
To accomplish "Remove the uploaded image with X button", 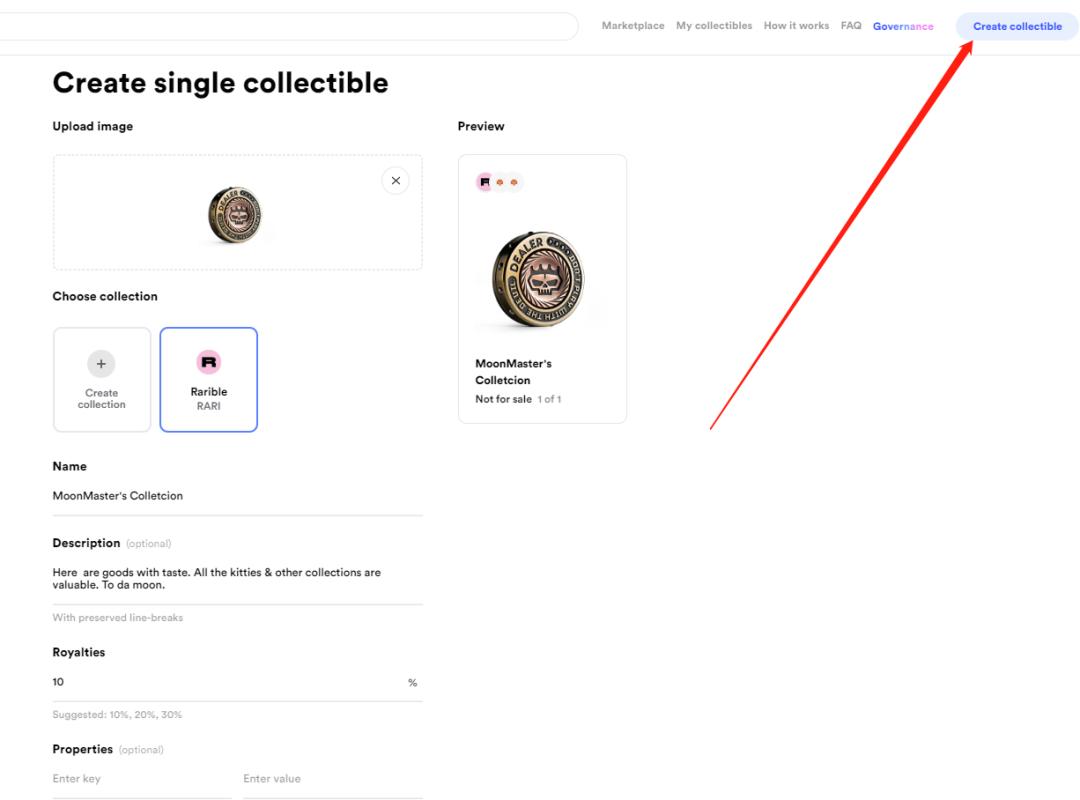I will coord(395,181).
